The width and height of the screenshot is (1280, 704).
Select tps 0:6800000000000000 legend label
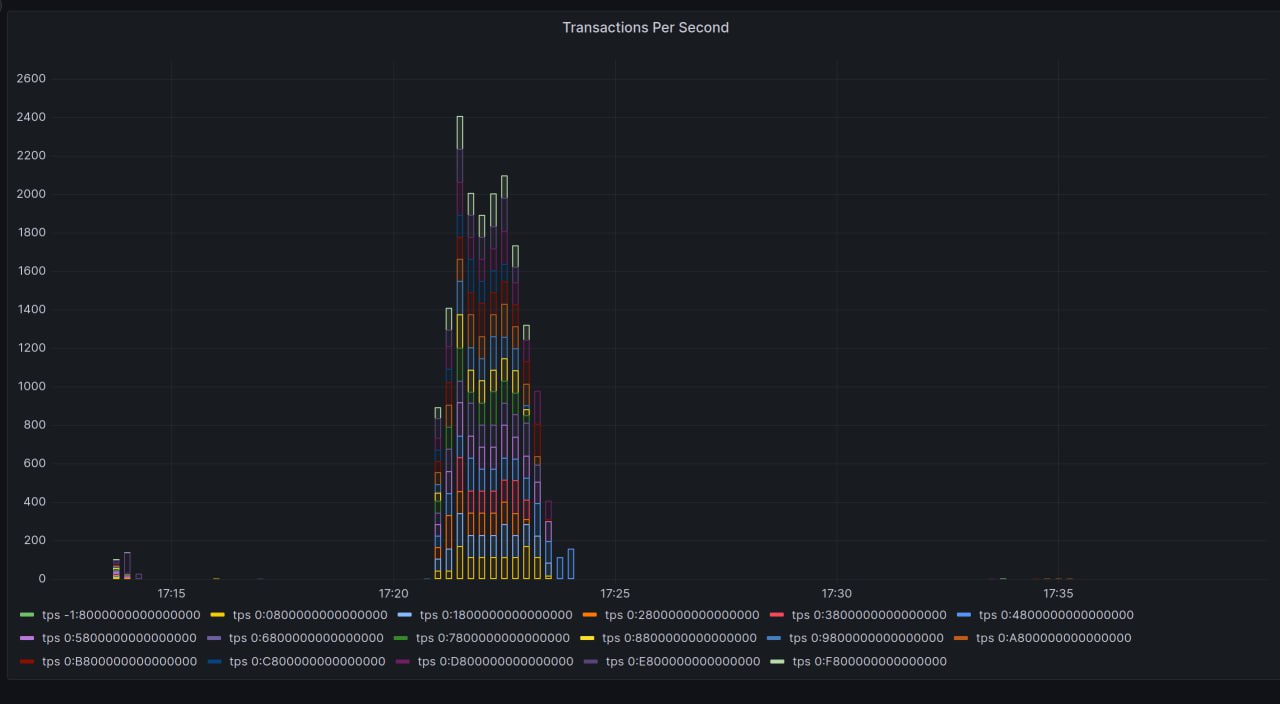point(306,638)
